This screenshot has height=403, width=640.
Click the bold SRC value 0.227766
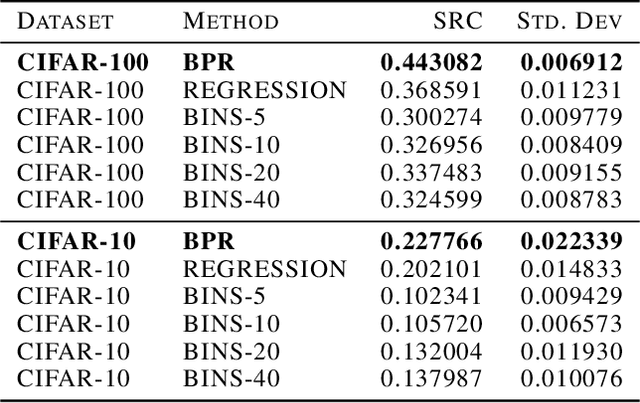click(x=431, y=241)
